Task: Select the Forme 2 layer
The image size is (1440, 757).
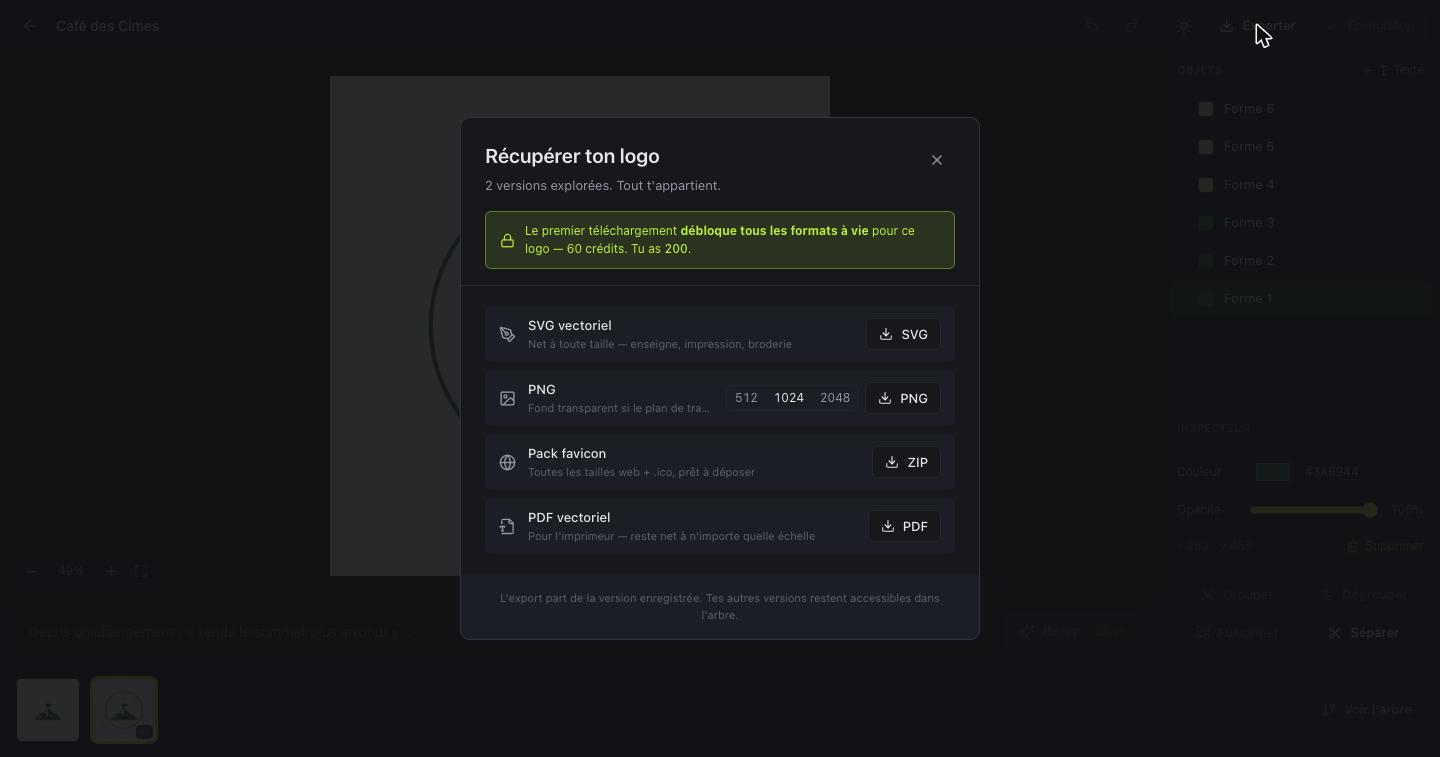Action: coord(1300,261)
